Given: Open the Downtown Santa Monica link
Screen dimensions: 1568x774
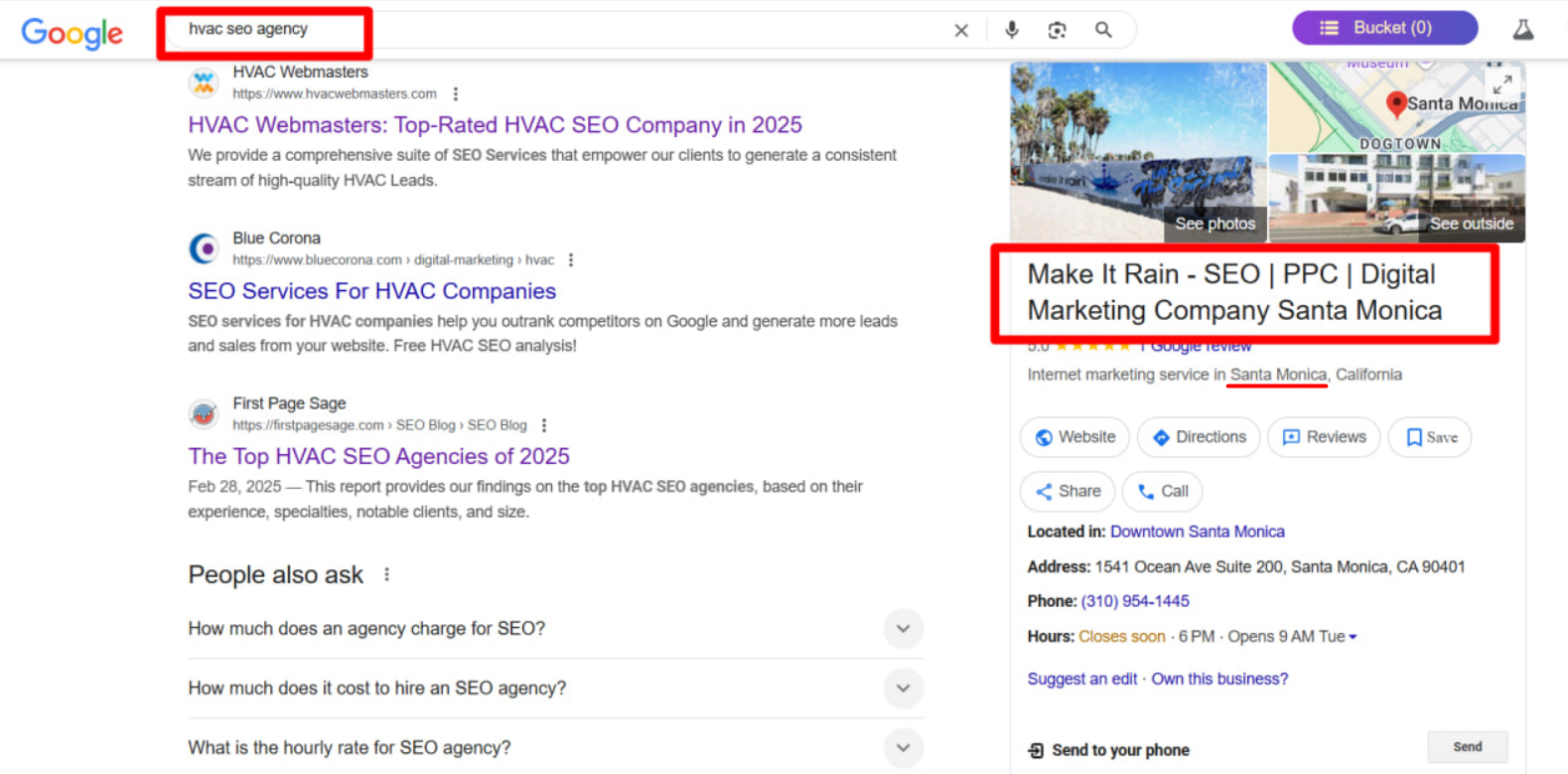Looking at the screenshot, I should (x=1198, y=532).
